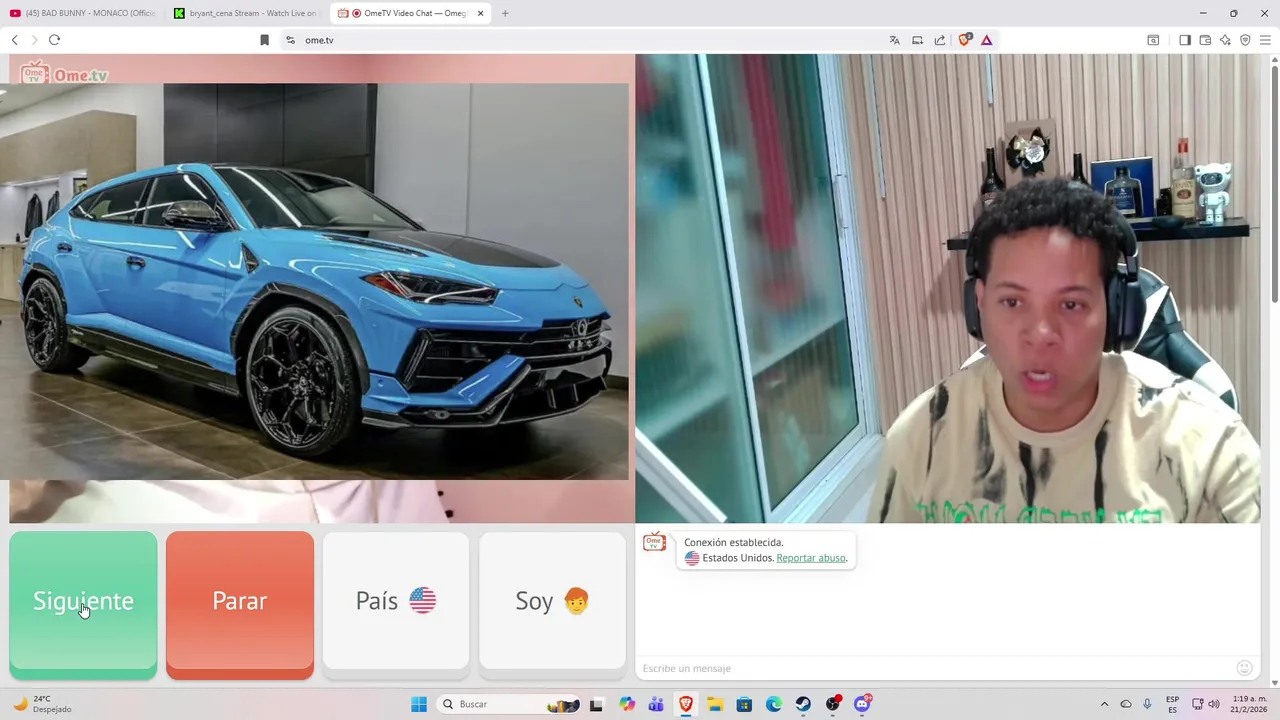This screenshot has height=720, width=1280.
Task: Open tab search icon in toolbar
Action: [x=1153, y=40]
